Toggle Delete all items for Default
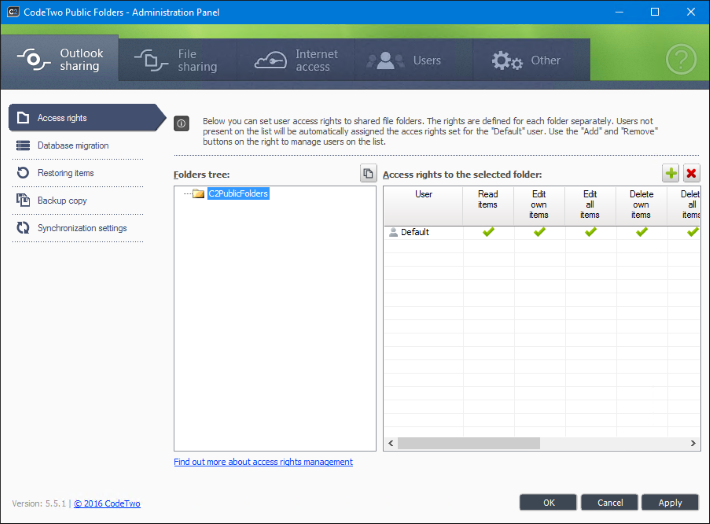Image resolution: width=710 pixels, height=524 pixels. coord(693,232)
